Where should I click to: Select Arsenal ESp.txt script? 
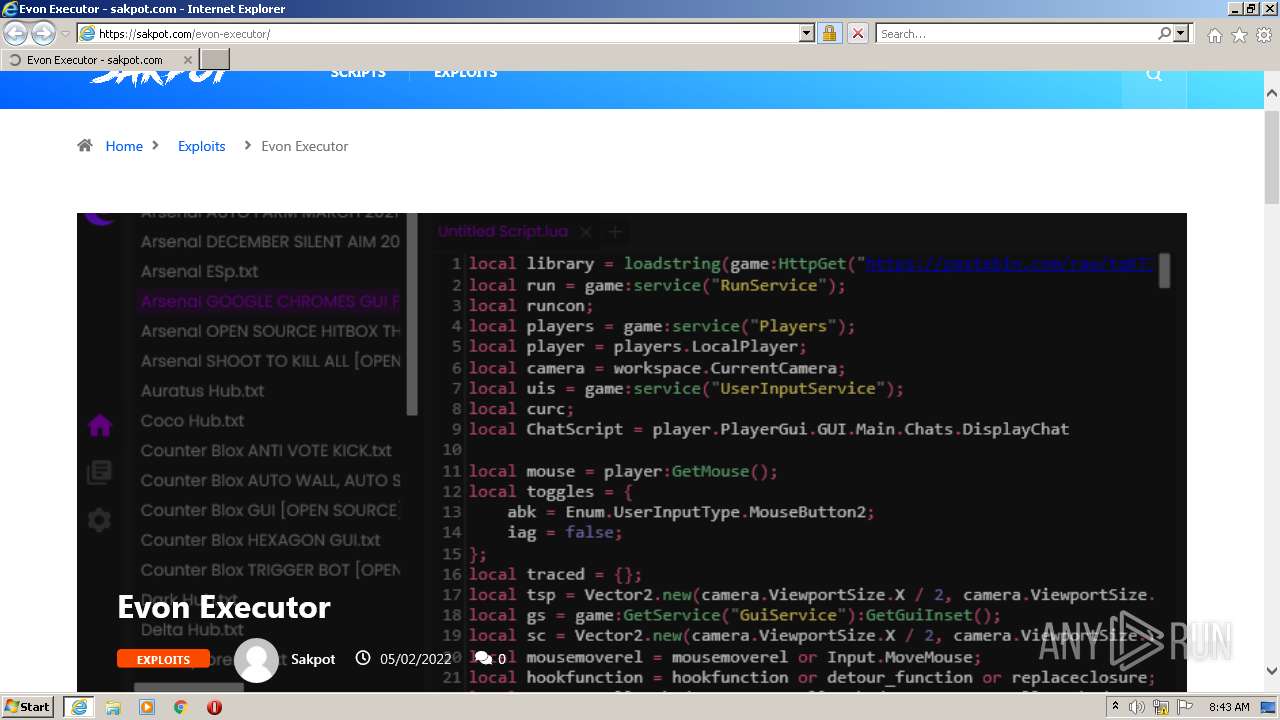[x=200, y=272]
